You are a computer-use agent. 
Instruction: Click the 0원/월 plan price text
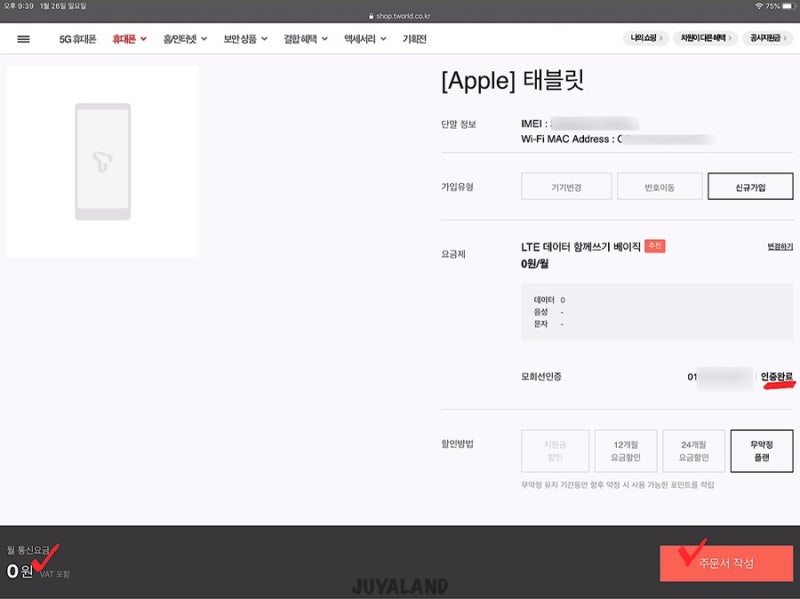(x=535, y=264)
